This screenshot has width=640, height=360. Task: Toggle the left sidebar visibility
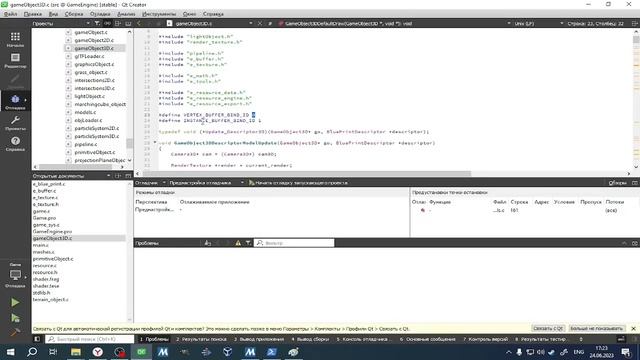tap(37, 339)
